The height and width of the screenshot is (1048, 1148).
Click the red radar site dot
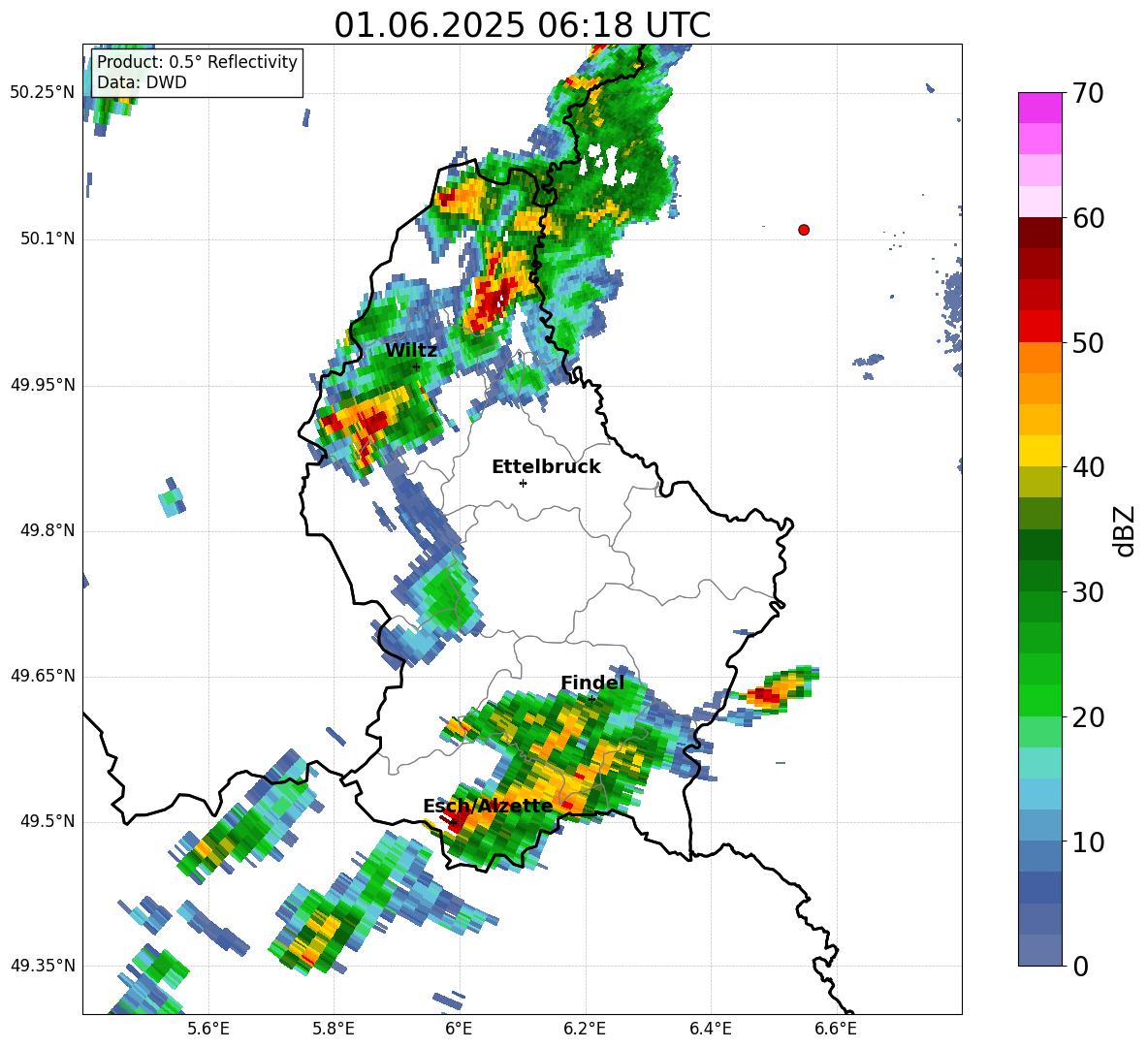(804, 230)
